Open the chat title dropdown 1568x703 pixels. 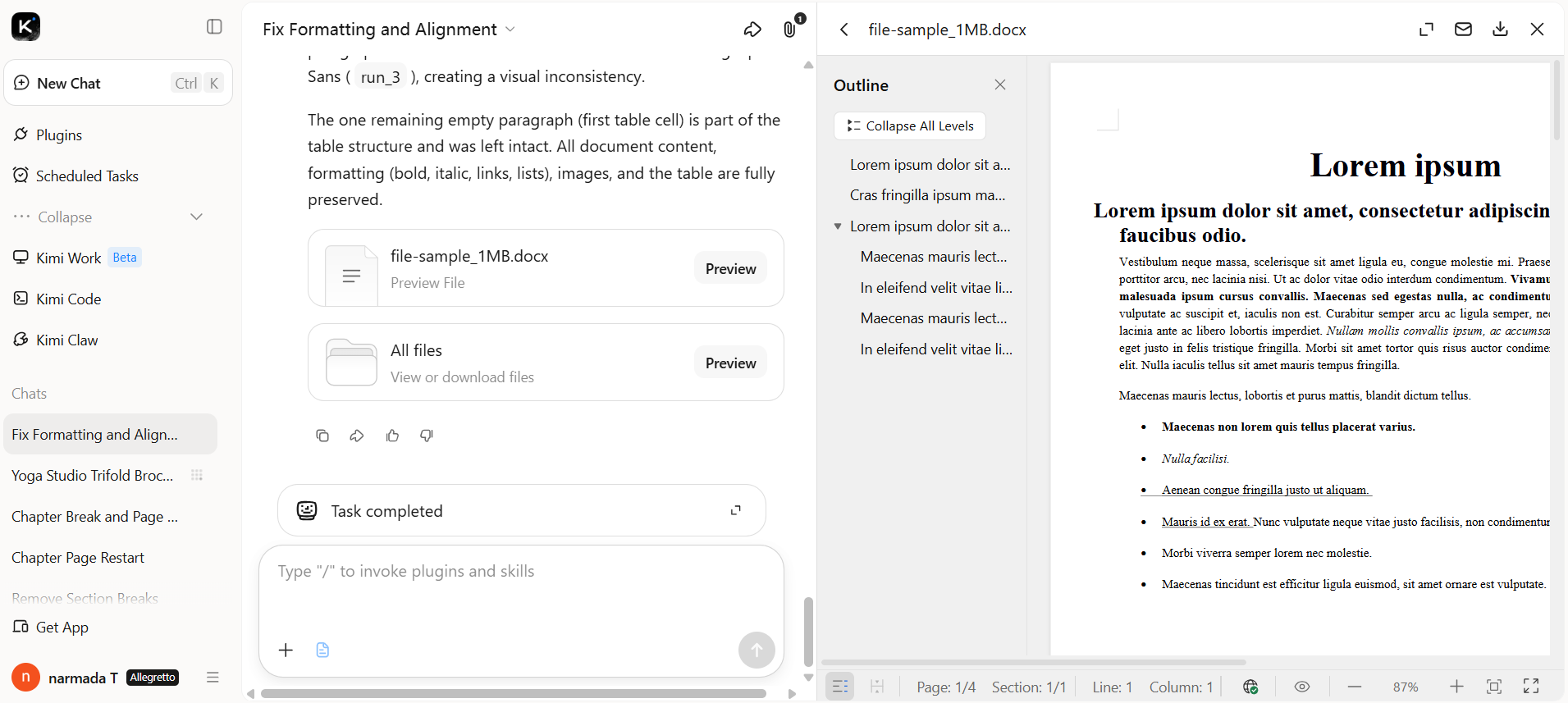pos(510,29)
